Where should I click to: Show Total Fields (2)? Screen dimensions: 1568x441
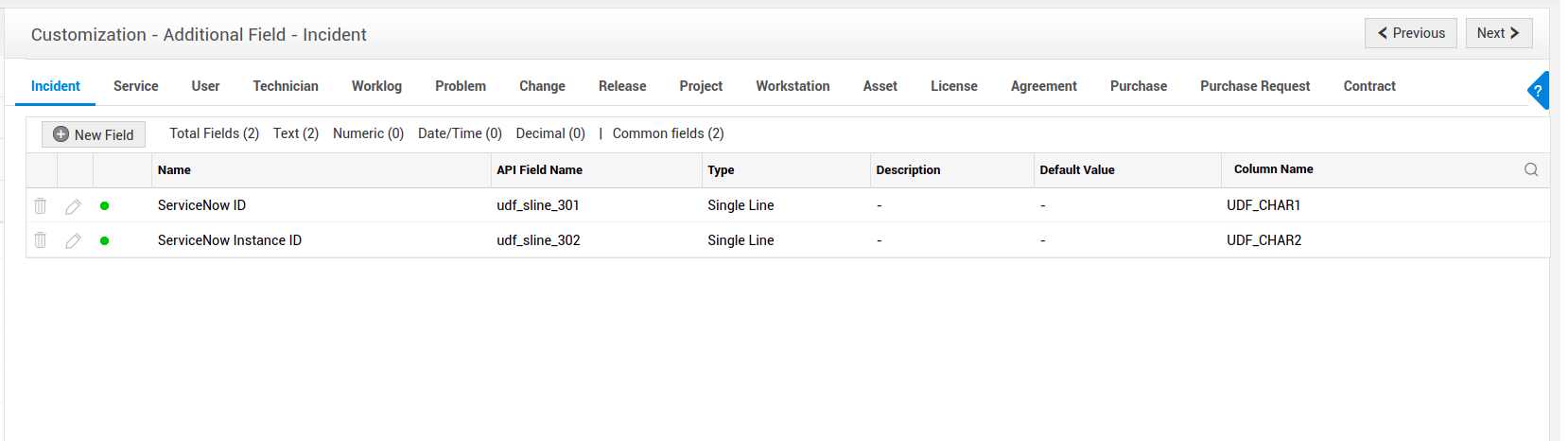[x=214, y=133]
